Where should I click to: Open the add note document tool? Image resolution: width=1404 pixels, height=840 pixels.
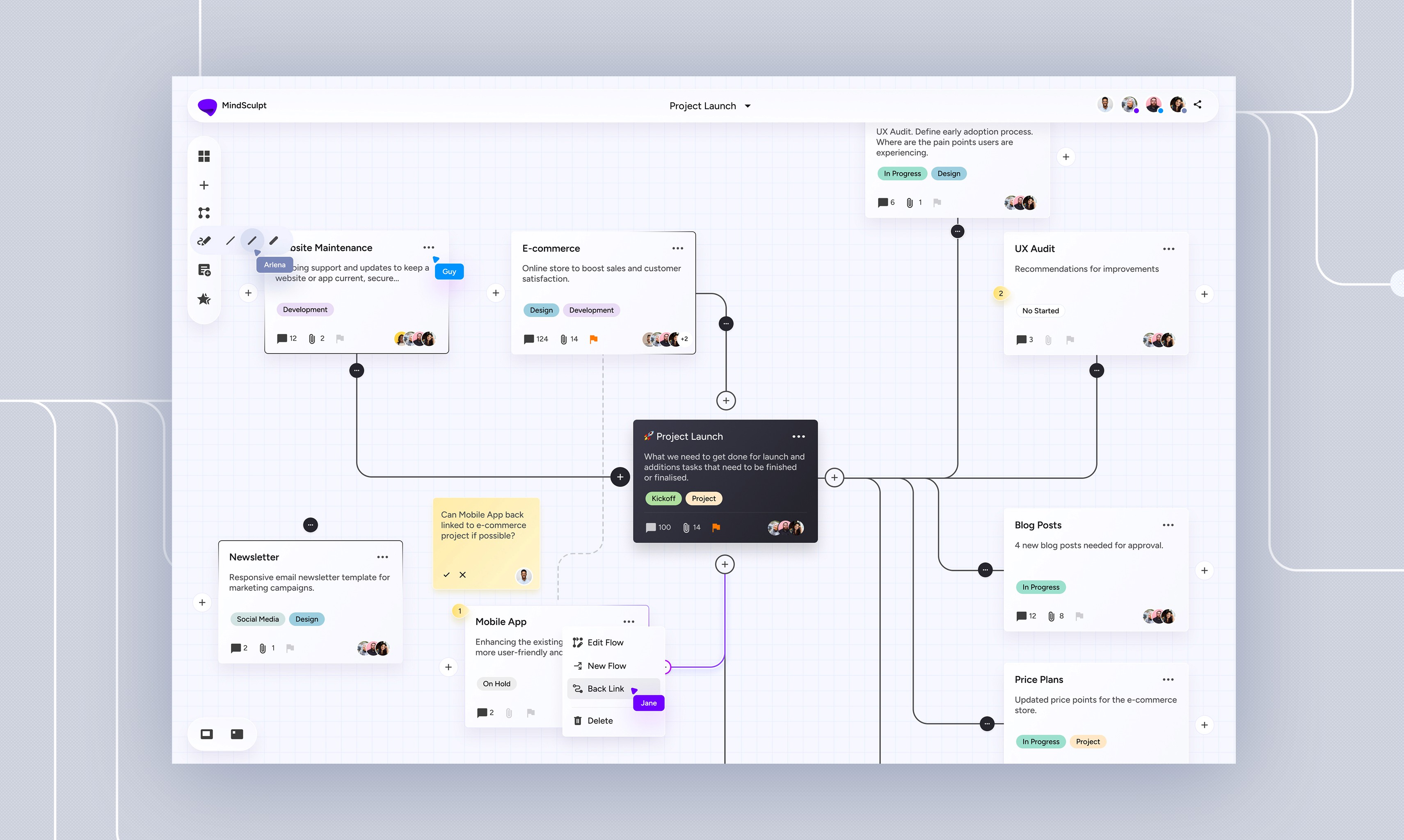tap(204, 270)
